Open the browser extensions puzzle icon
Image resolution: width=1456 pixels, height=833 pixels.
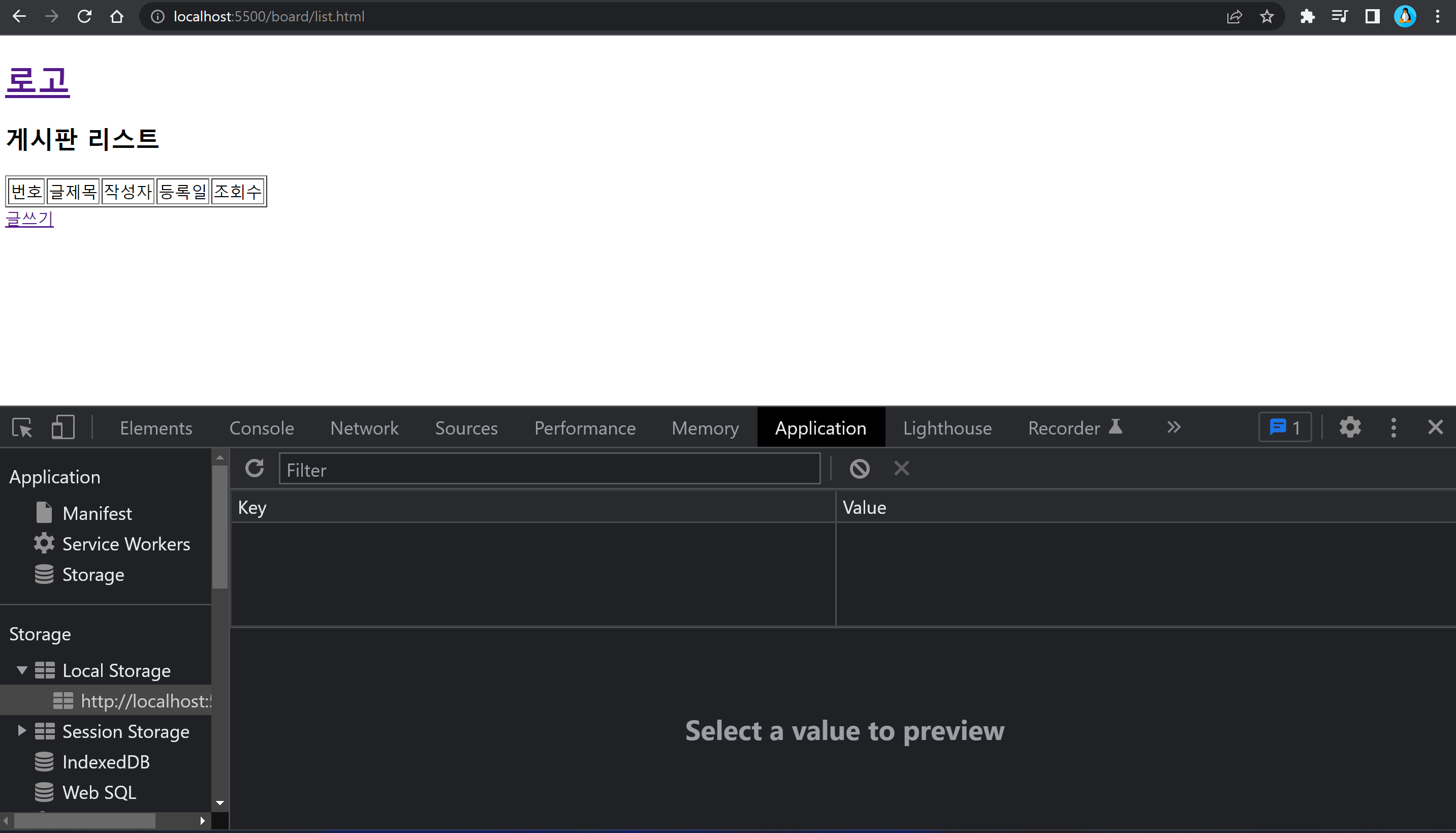[1307, 17]
